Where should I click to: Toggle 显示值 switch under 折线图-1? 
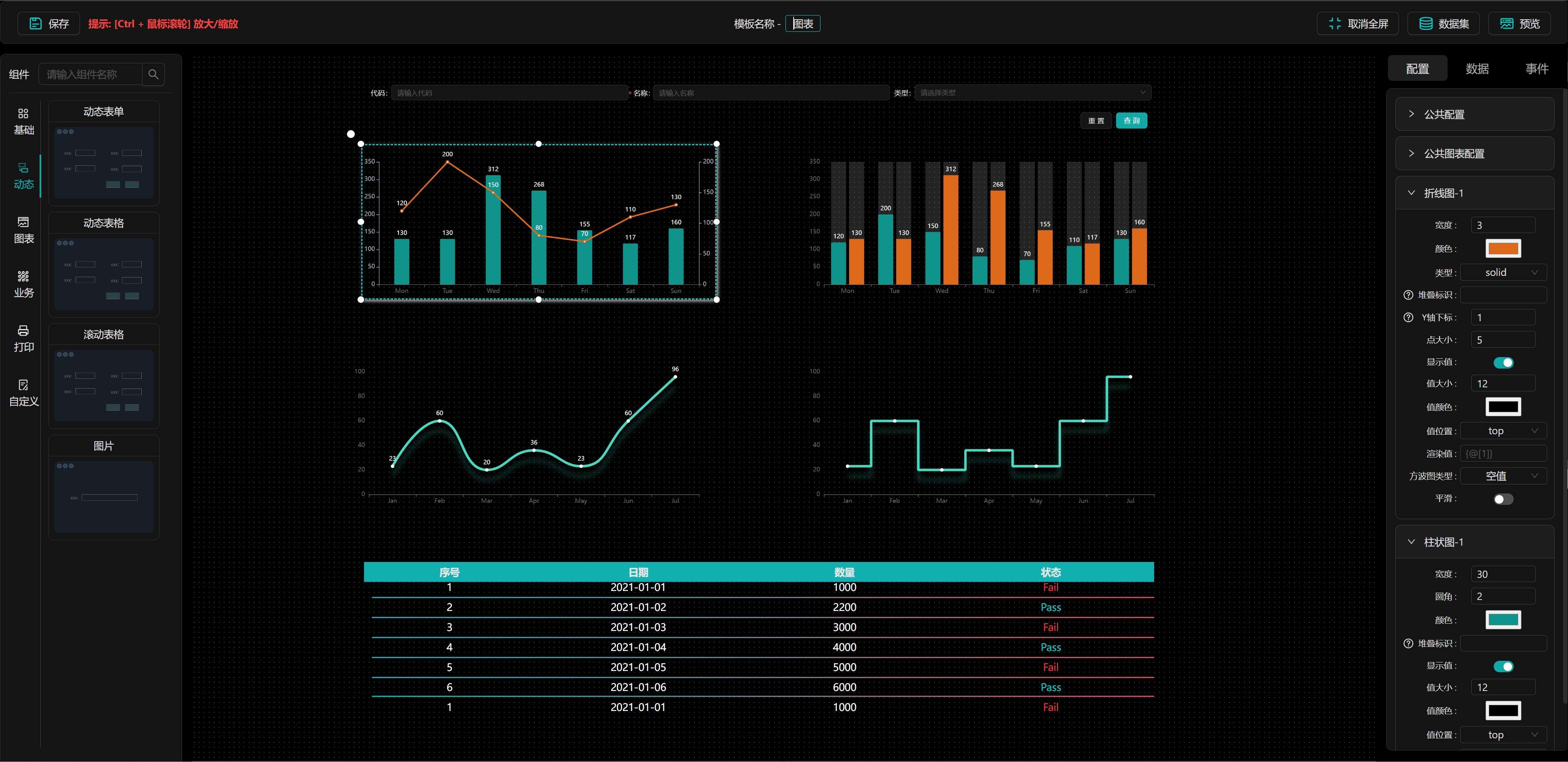tap(1503, 362)
